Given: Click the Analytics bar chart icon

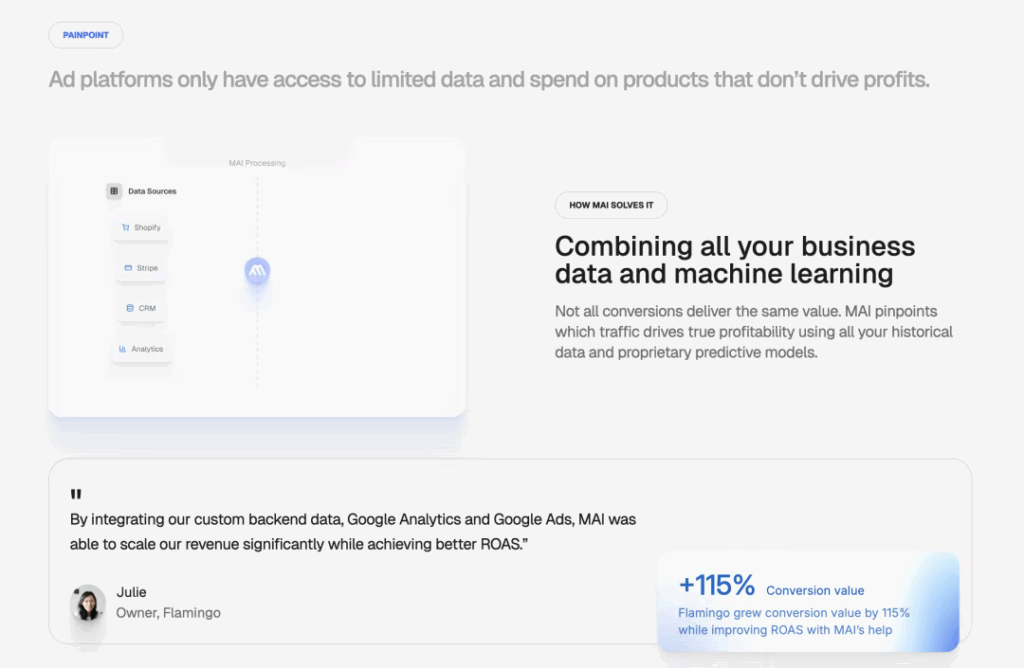Looking at the screenshot, I should point(122,349).
